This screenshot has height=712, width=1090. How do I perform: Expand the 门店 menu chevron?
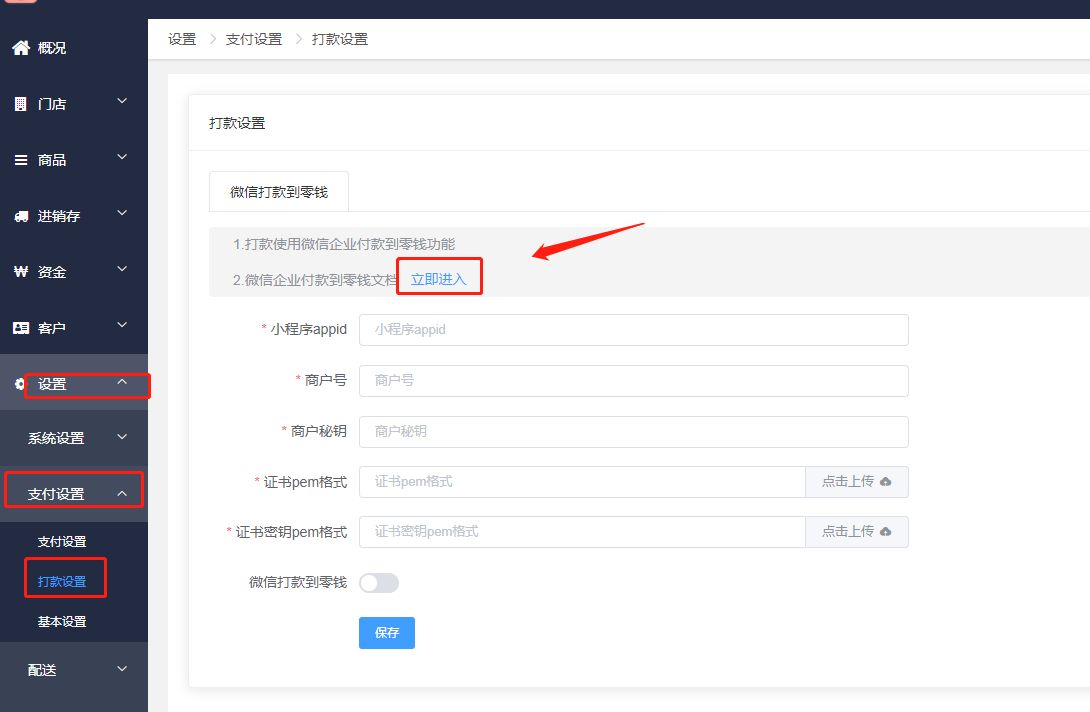pos(122,102)
